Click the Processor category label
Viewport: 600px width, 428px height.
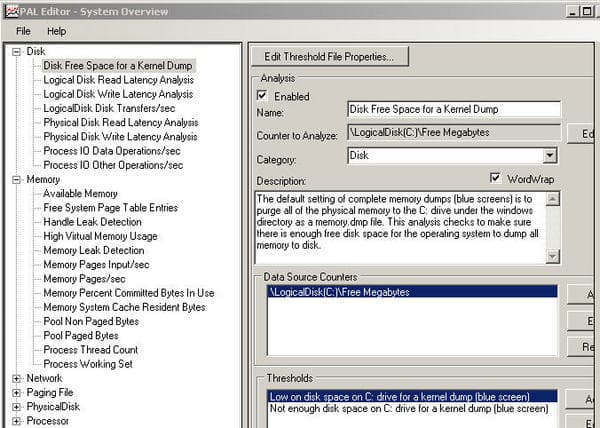coord(47,421)
